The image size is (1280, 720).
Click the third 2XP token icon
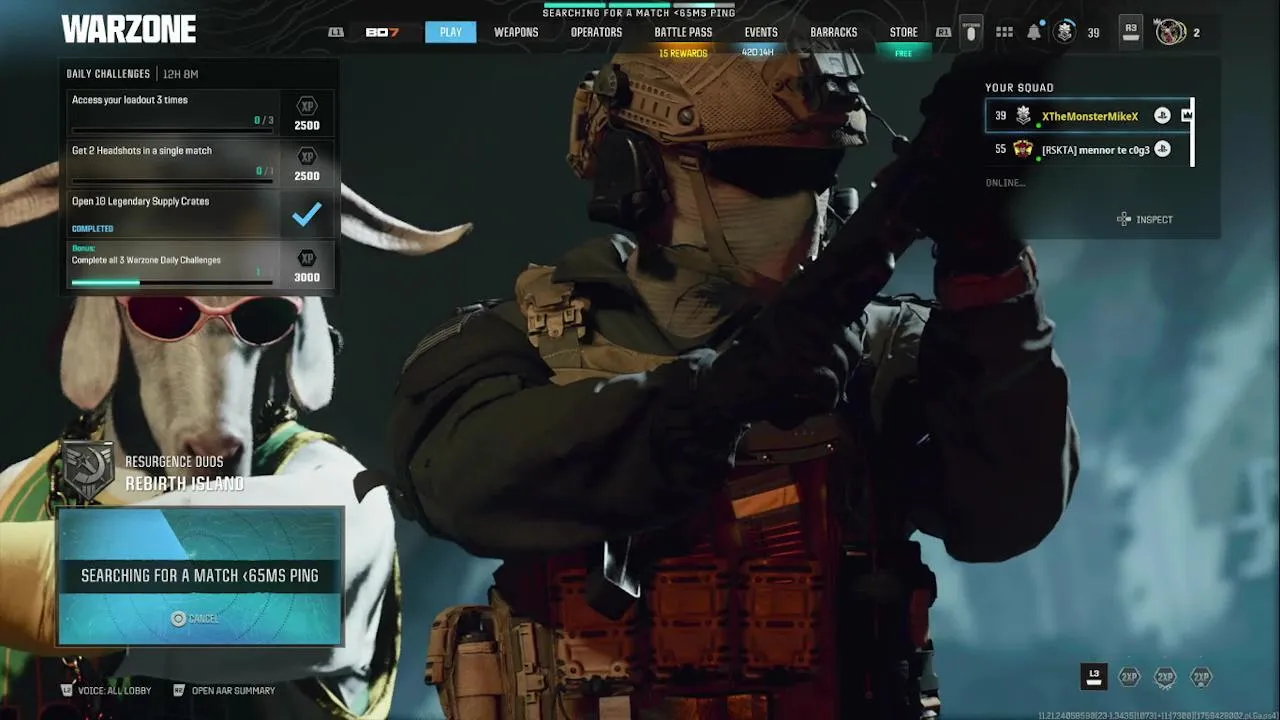pos(1201,677)
